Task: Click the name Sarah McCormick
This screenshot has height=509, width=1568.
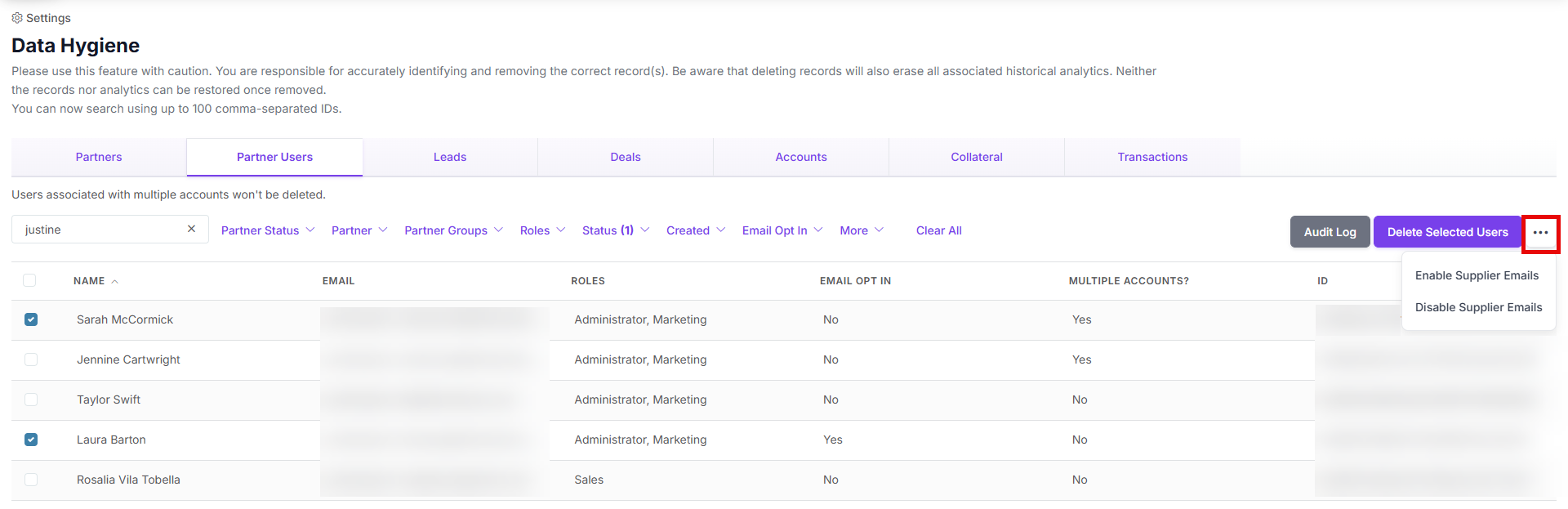Action: [x=125, y=319]
